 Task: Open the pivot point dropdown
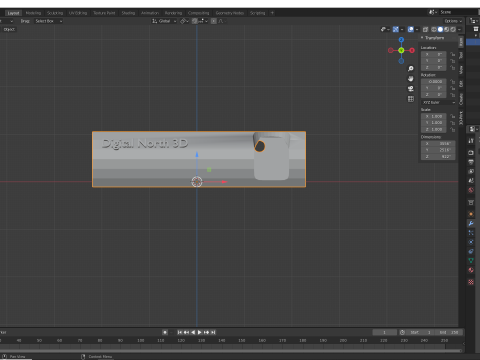(184, 21)
